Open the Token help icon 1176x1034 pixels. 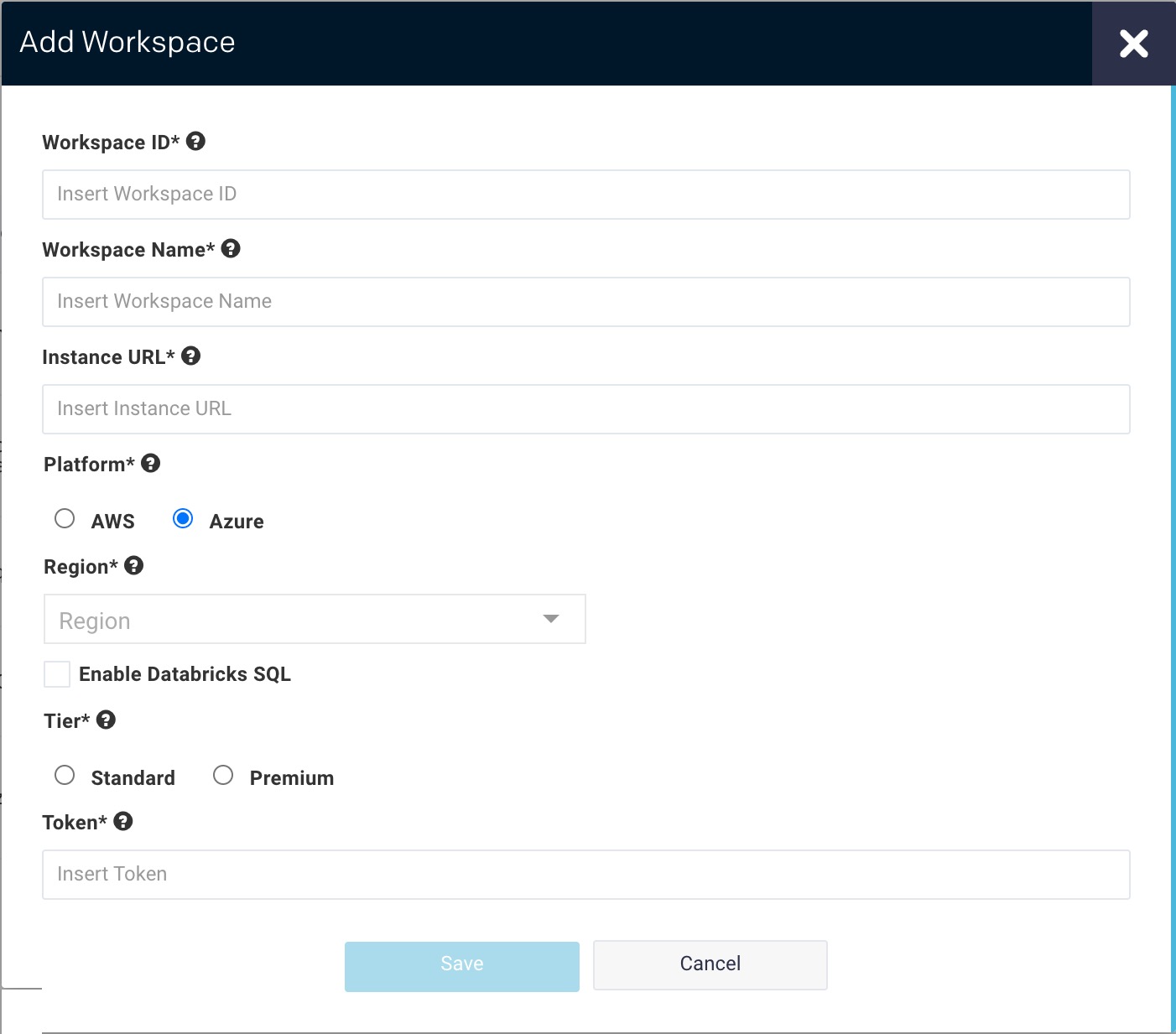(123, 822)
